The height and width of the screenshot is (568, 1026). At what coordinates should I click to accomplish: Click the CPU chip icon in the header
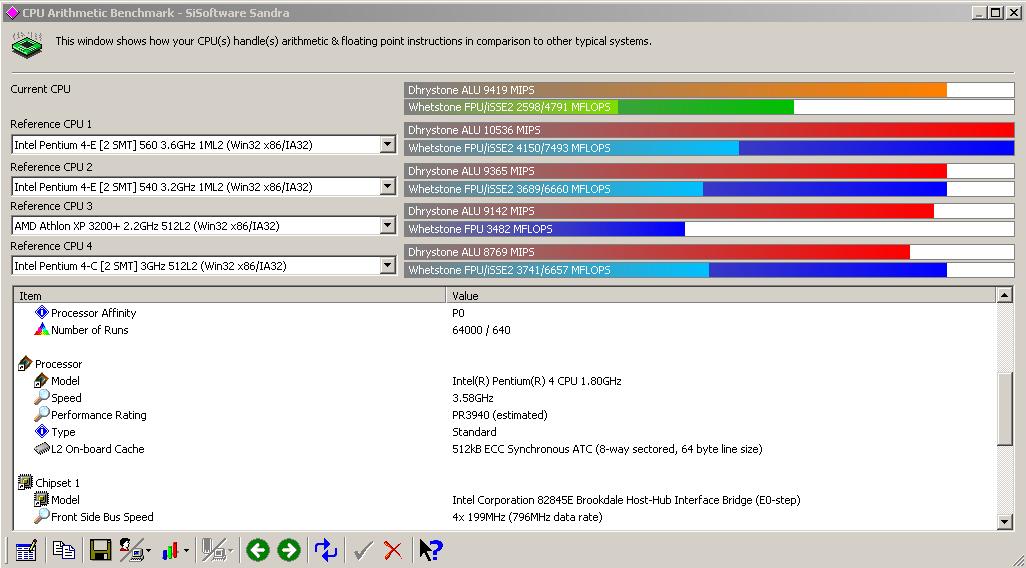click(27, 44)
